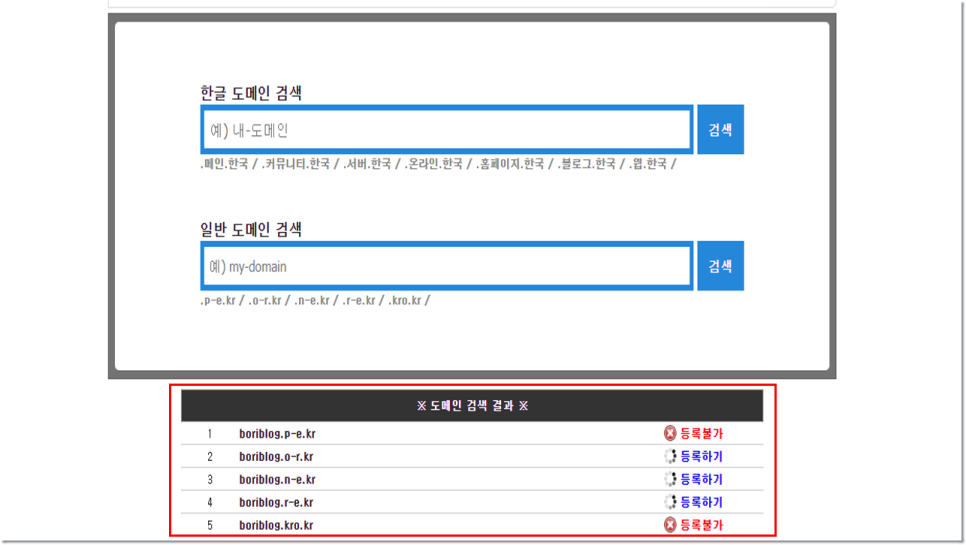Image resolution: width=966 pixels, height=545 pixels.
Task: Click 등록하기 link for boriblog.o-r.kr
Action: pos(701,456)
